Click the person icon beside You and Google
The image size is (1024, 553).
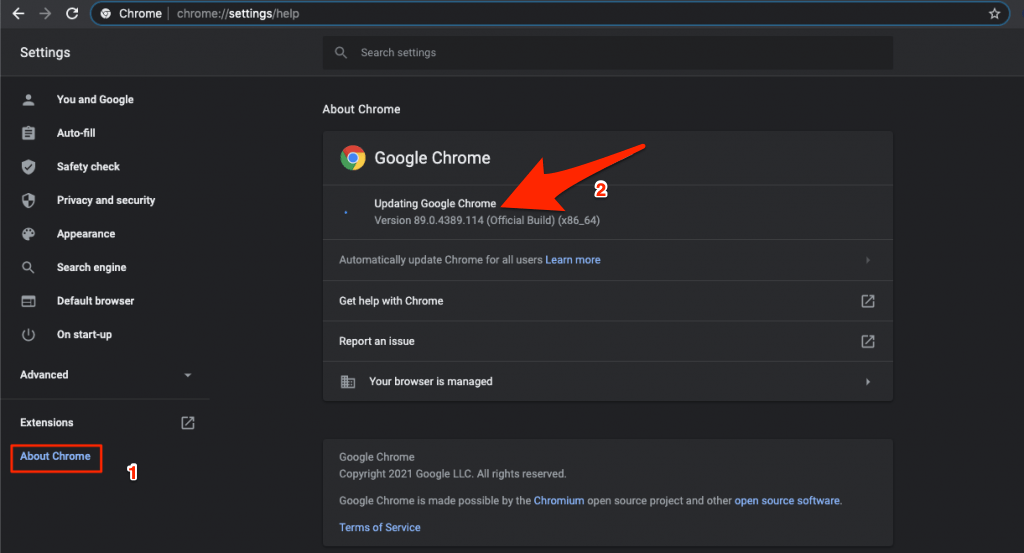(28, 99)
